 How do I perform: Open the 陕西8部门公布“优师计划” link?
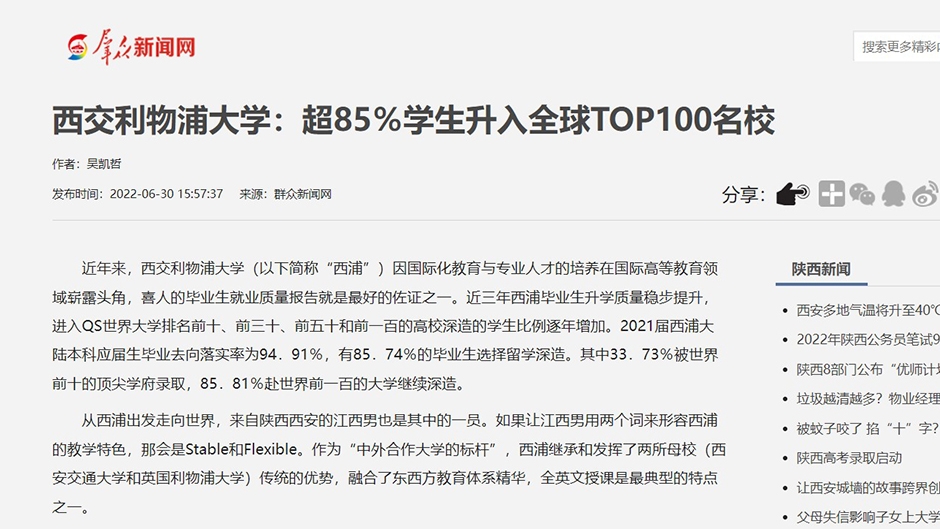[x=867, y=369]
